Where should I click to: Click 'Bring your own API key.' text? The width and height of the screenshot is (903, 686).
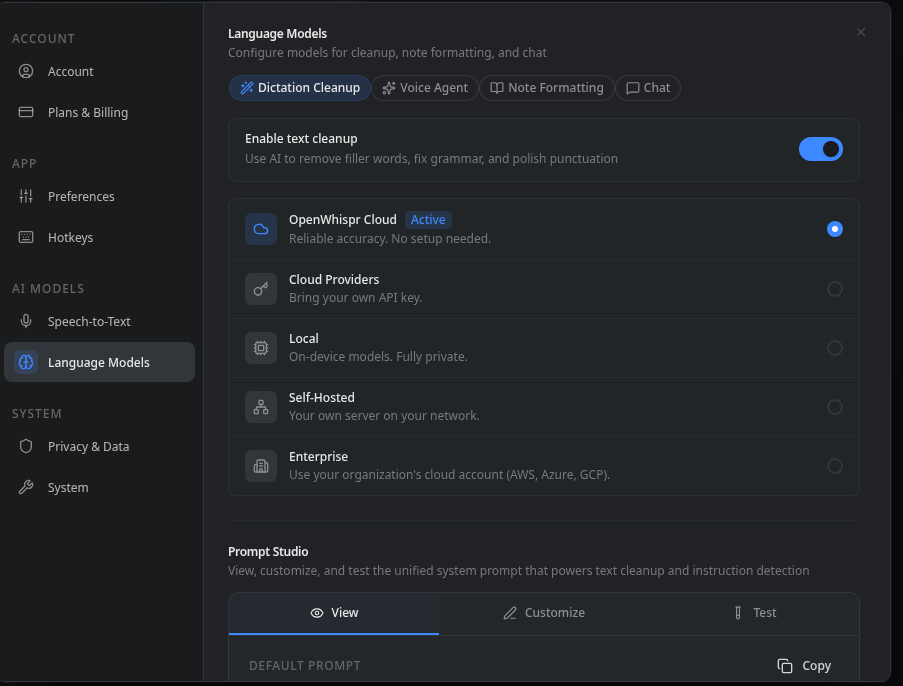click(x=355, y=298)
